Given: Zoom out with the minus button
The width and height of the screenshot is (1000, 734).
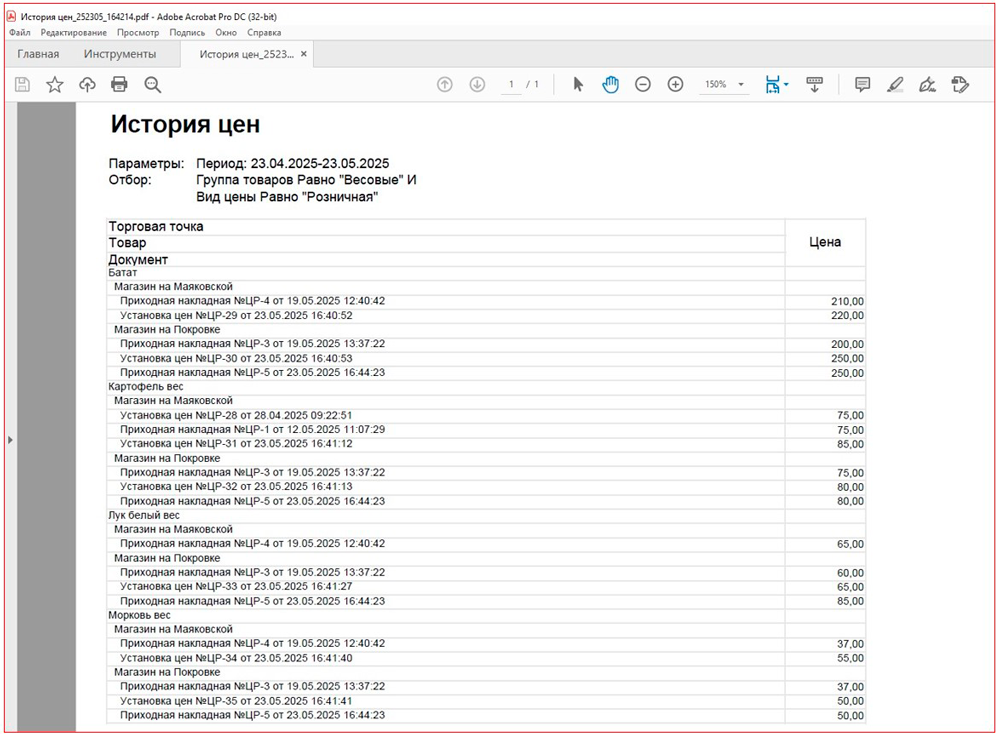Looking at the screenshot, I should (643, 85).
